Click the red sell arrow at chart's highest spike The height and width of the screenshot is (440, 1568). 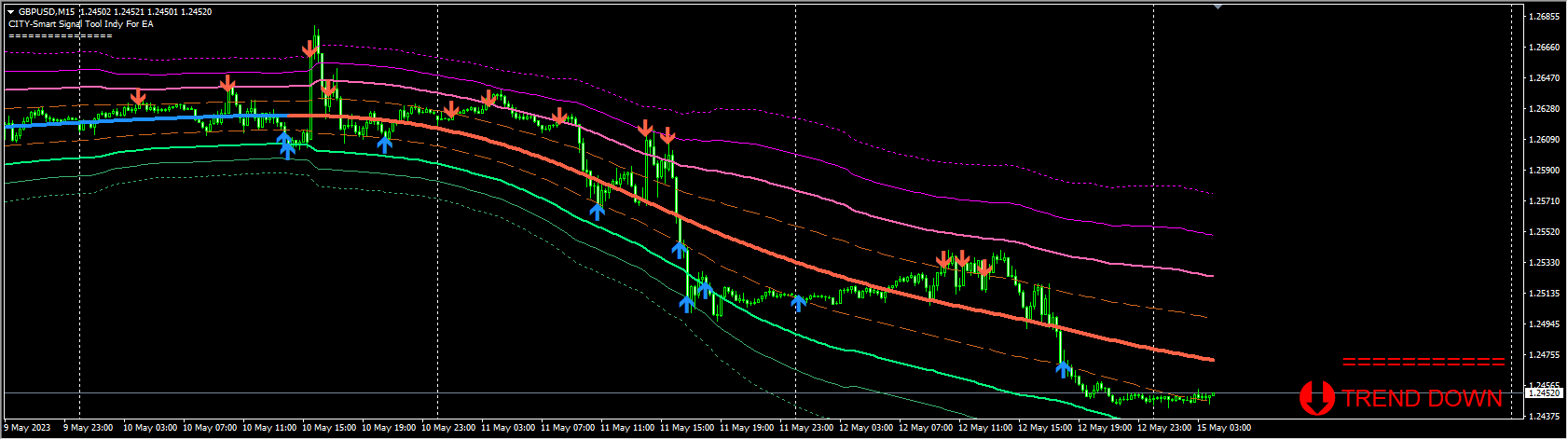click(309, 48)
